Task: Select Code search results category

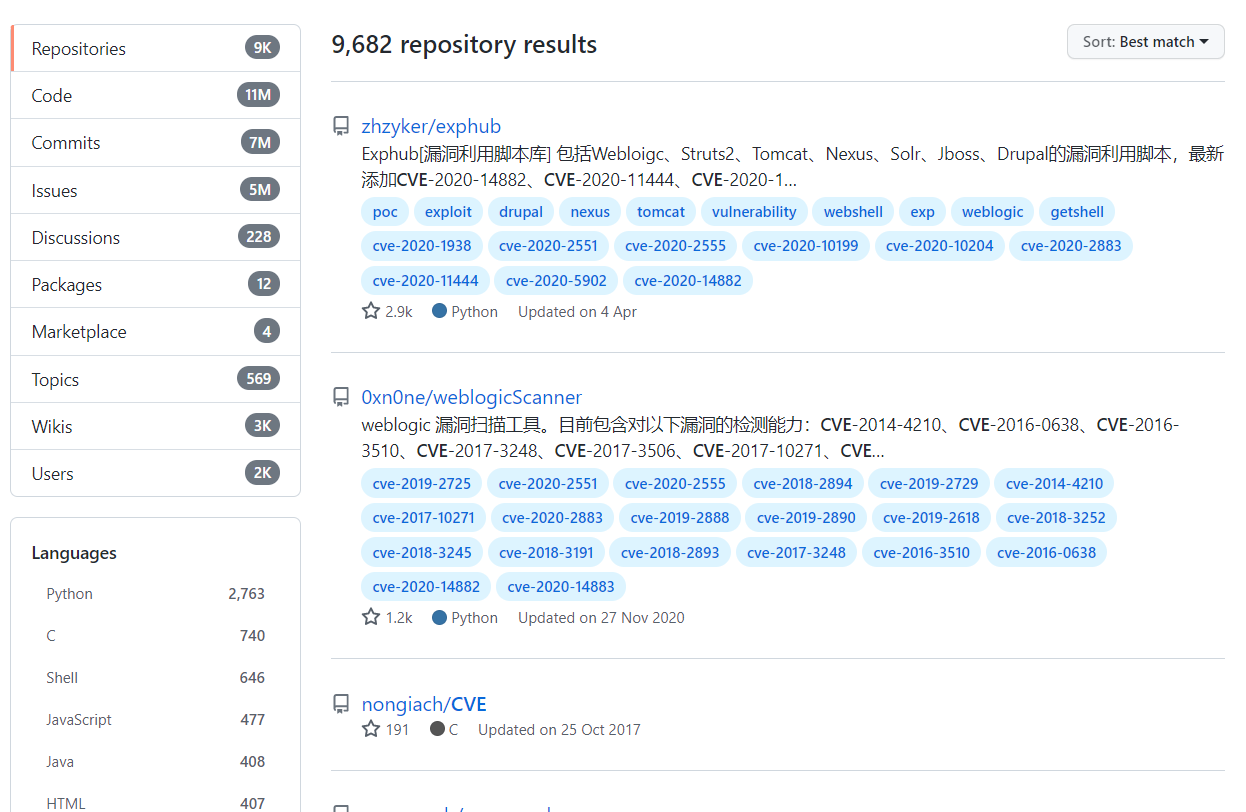Action: (x=155, y=95)
